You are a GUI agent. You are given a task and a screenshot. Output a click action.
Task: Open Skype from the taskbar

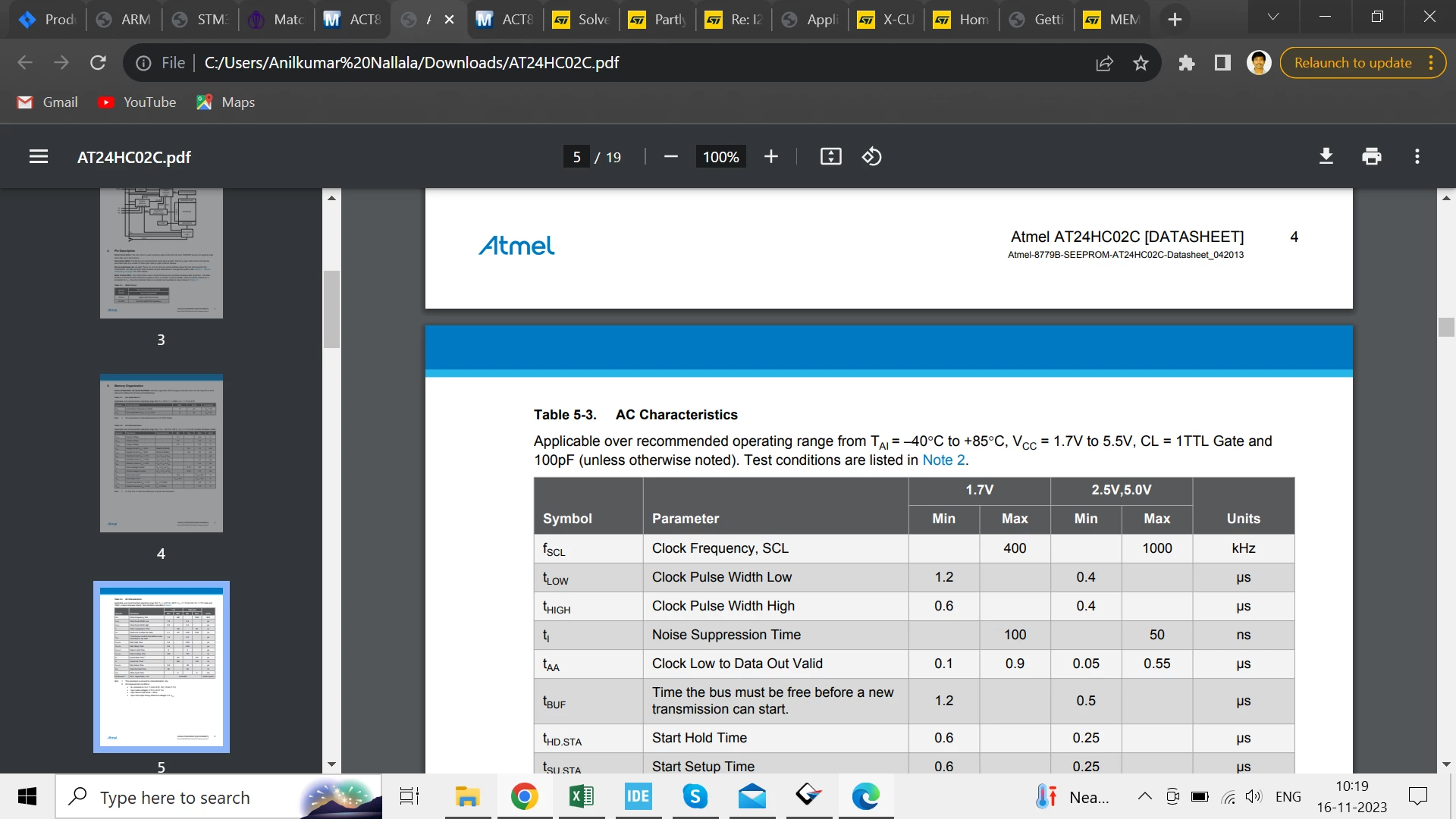tap(695, 797)
